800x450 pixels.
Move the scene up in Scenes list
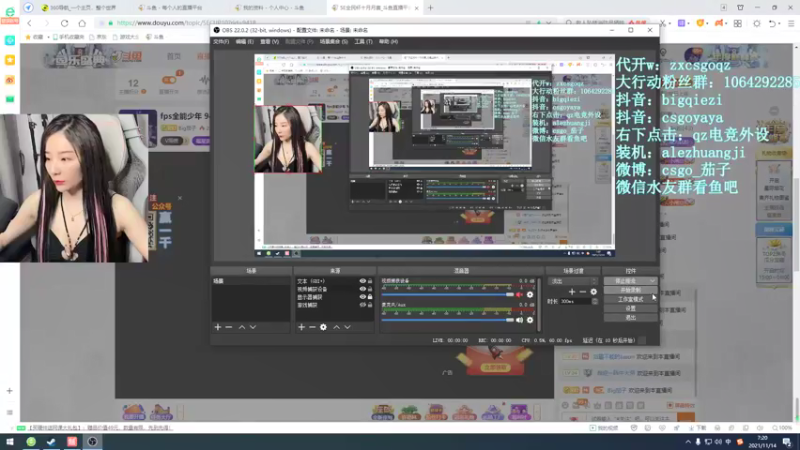point(242,327)
